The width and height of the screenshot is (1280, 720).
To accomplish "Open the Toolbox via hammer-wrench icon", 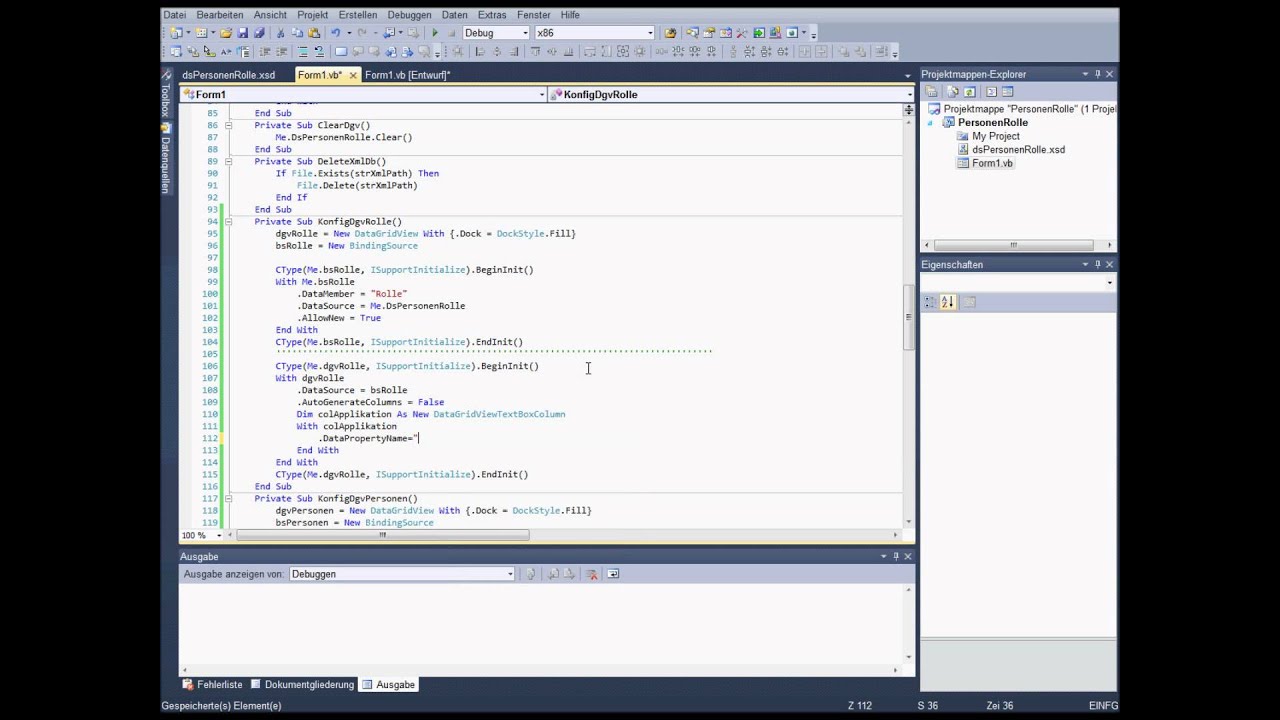I will [x=742, y=33].
